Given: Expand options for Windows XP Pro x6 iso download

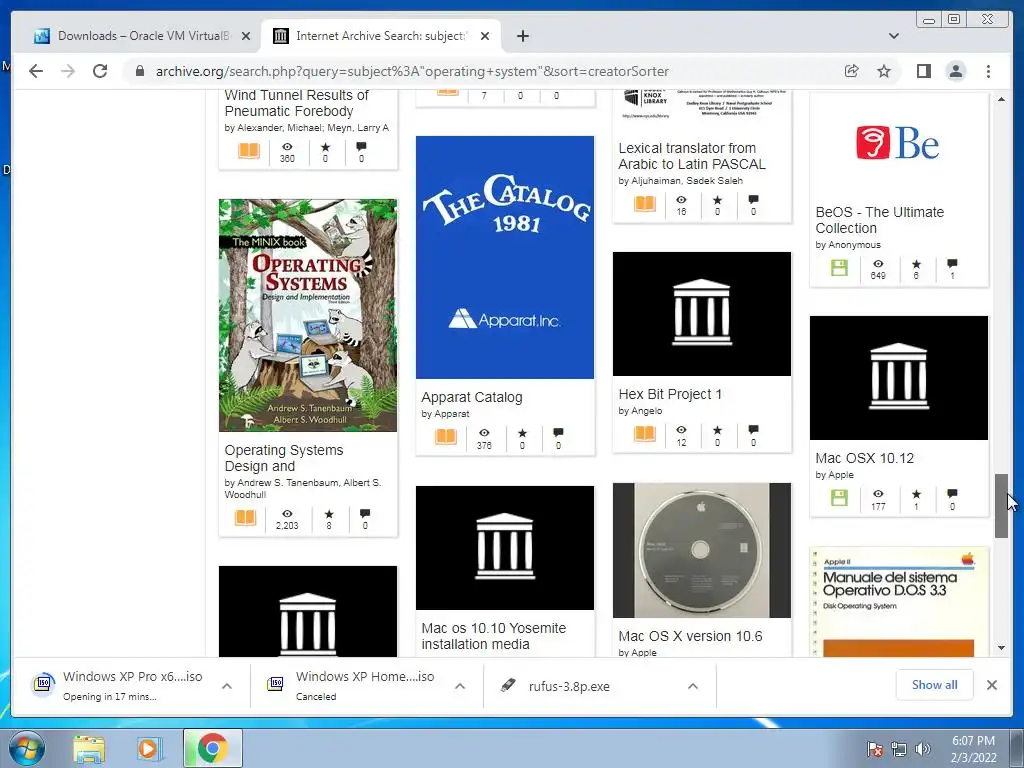Looking at the screenshot, I should tap(227, 686).
